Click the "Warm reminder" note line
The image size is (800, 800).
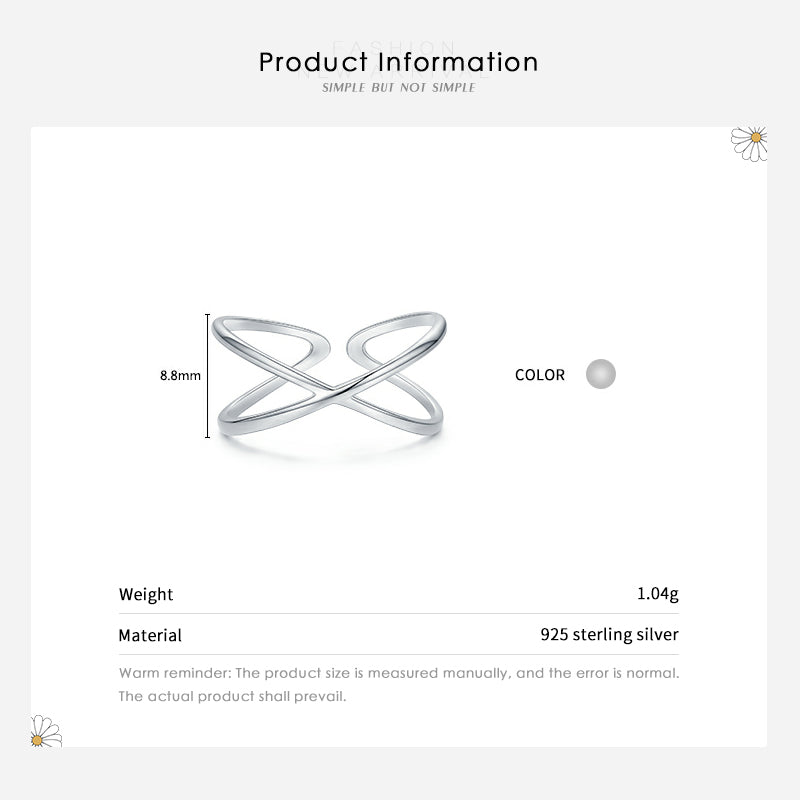(x=399, y=673)
